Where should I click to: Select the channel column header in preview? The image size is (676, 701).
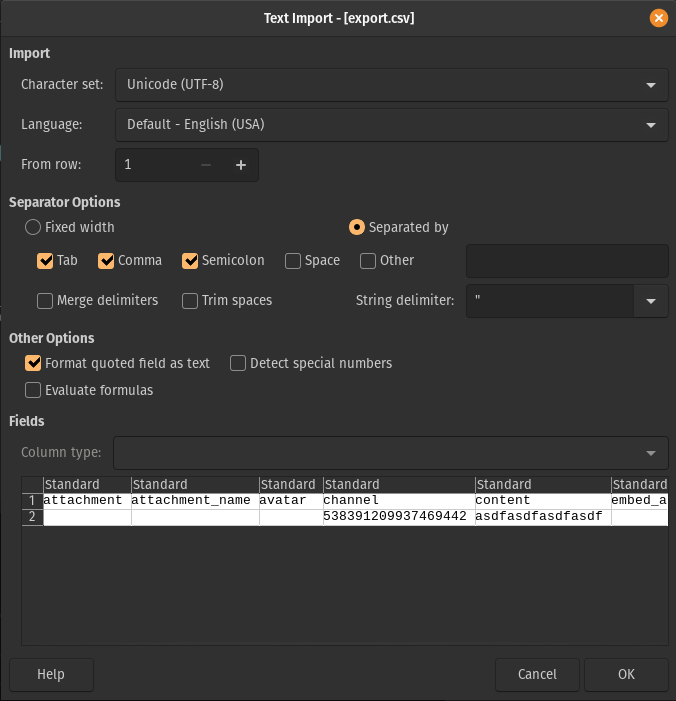click(x=398, y=485)
